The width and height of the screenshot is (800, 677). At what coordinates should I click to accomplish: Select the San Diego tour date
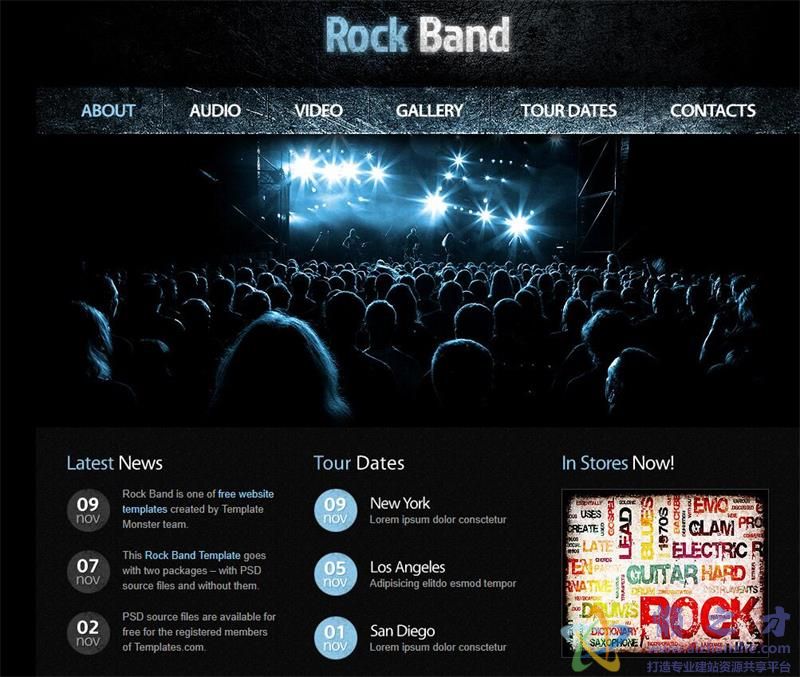click(x=403, y=631)
